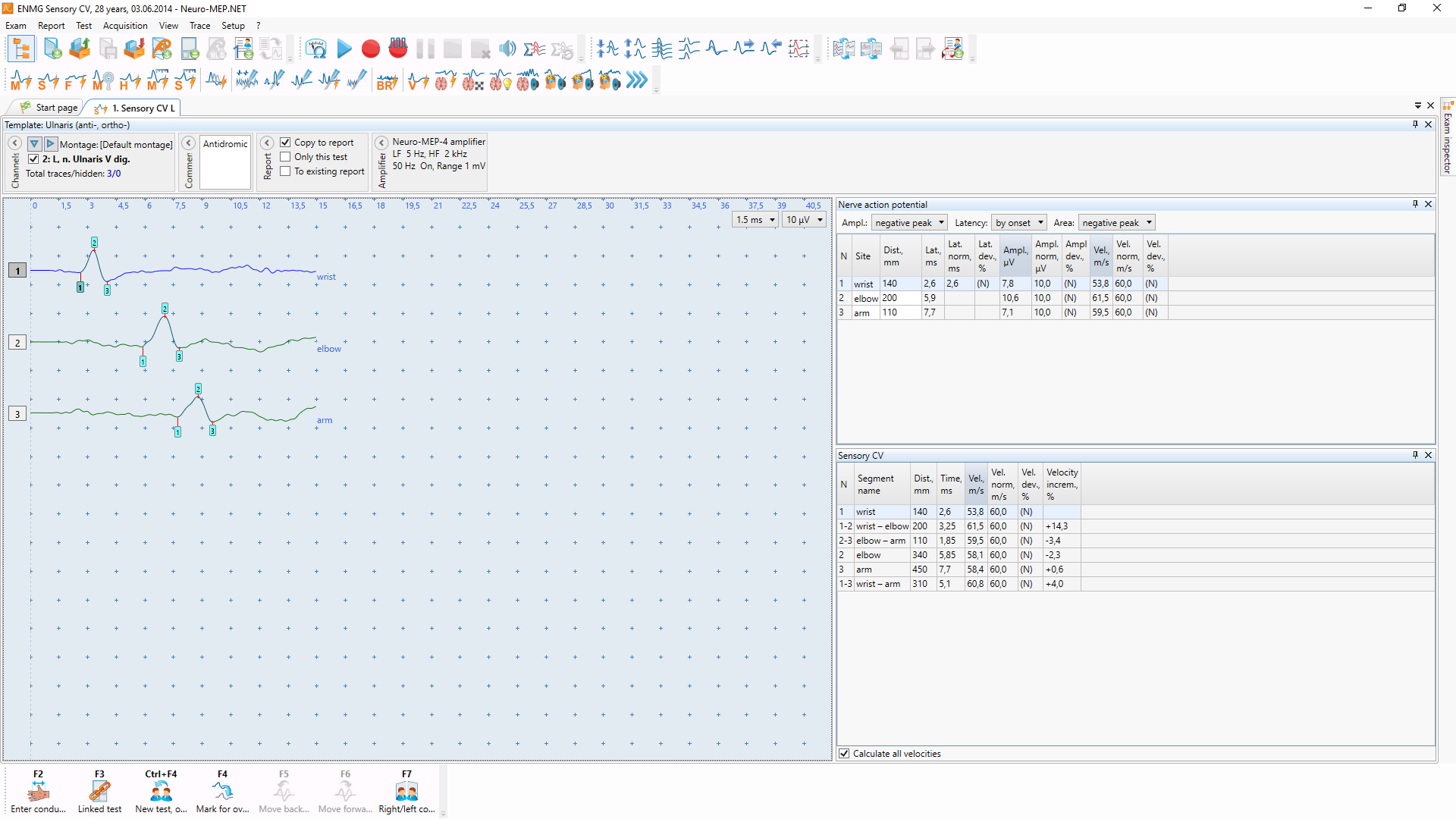Click Linked test F3 icon
This screenshot has height=819, width=1456.
(x=99, y=792)
